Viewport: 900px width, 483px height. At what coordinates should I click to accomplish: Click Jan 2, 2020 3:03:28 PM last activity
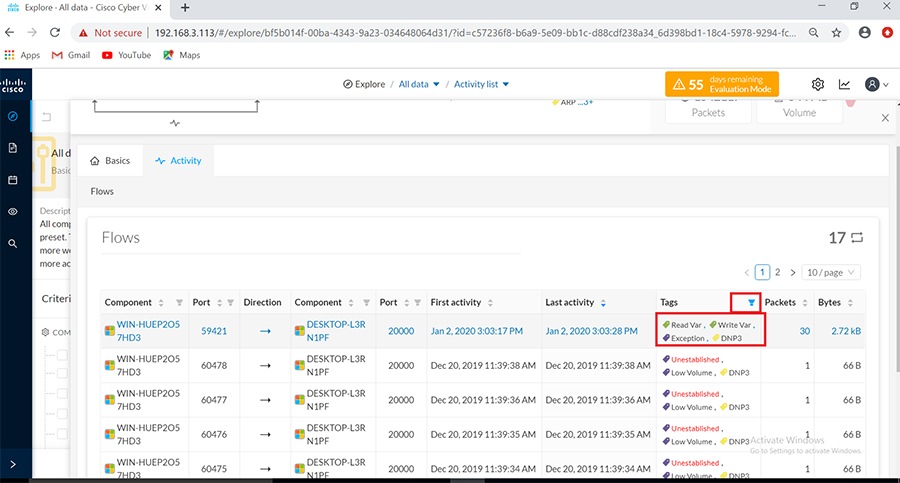pos(591,331)
